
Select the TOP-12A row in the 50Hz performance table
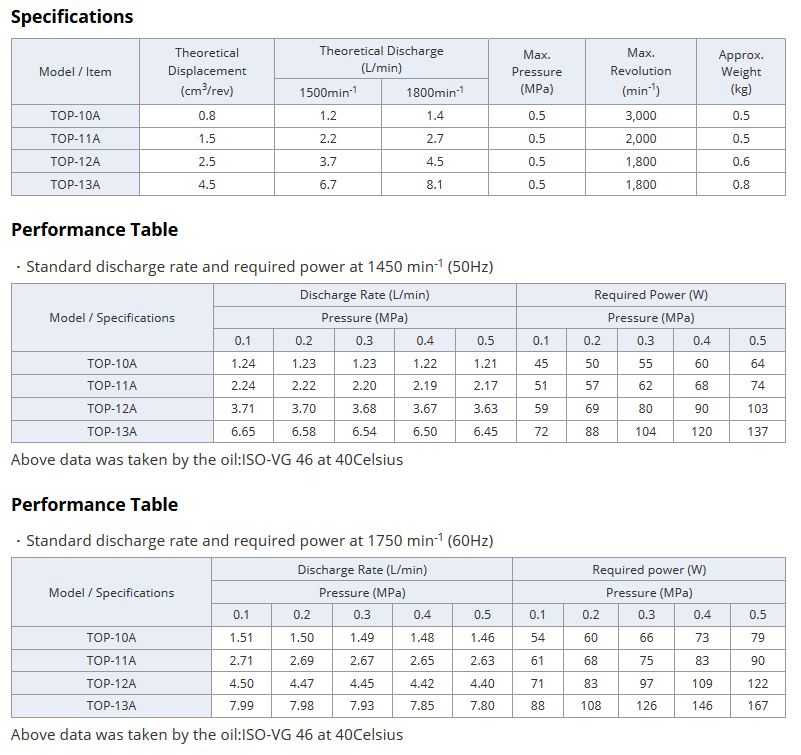pos(398,409)
